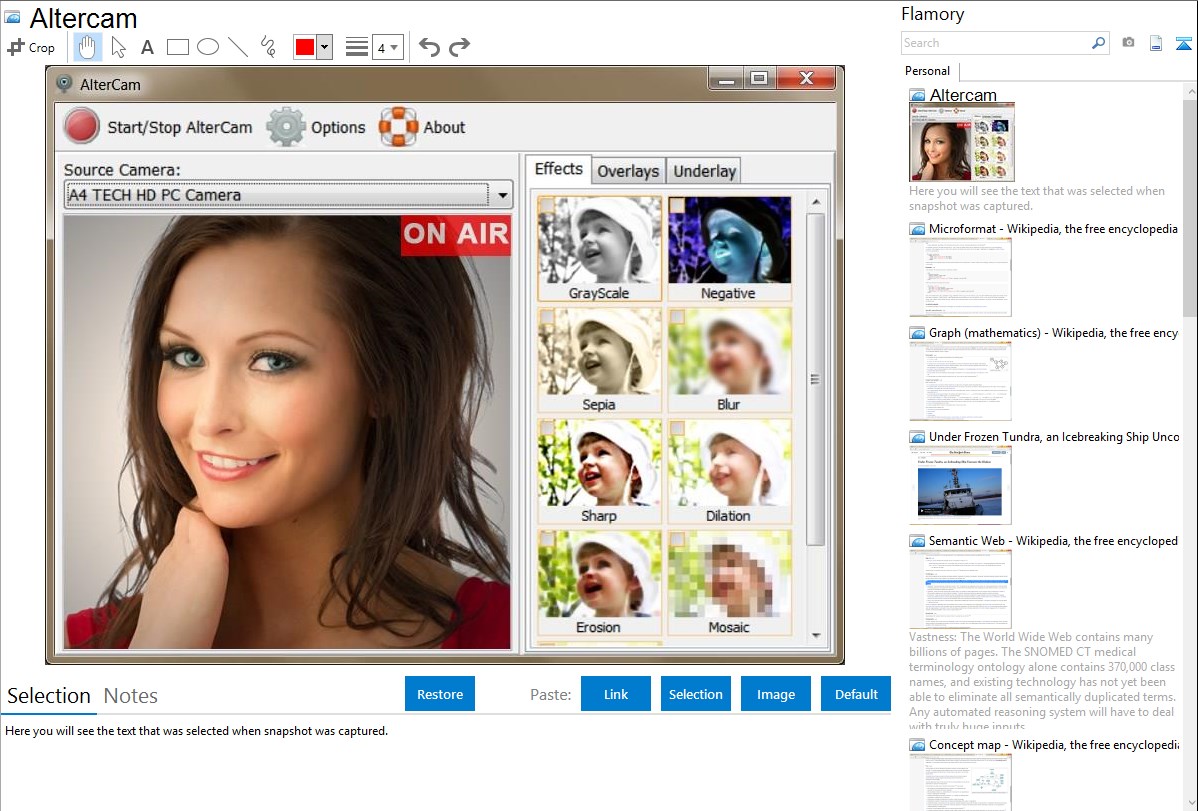Viewport: 1198px width, 811px height.
Task: Open the Microformat Wikipedia snapshot thumbnail
Action: (x=960, y=277)
